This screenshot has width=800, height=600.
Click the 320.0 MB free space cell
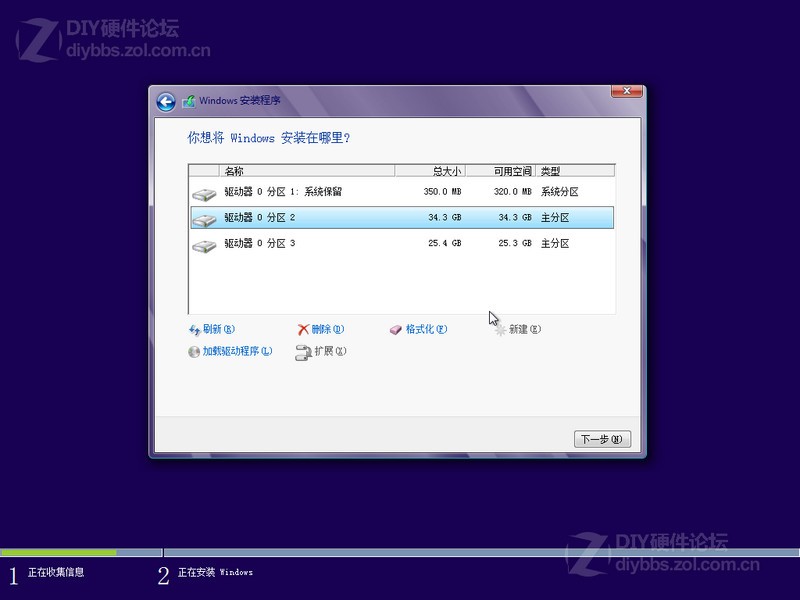[512, 192]
